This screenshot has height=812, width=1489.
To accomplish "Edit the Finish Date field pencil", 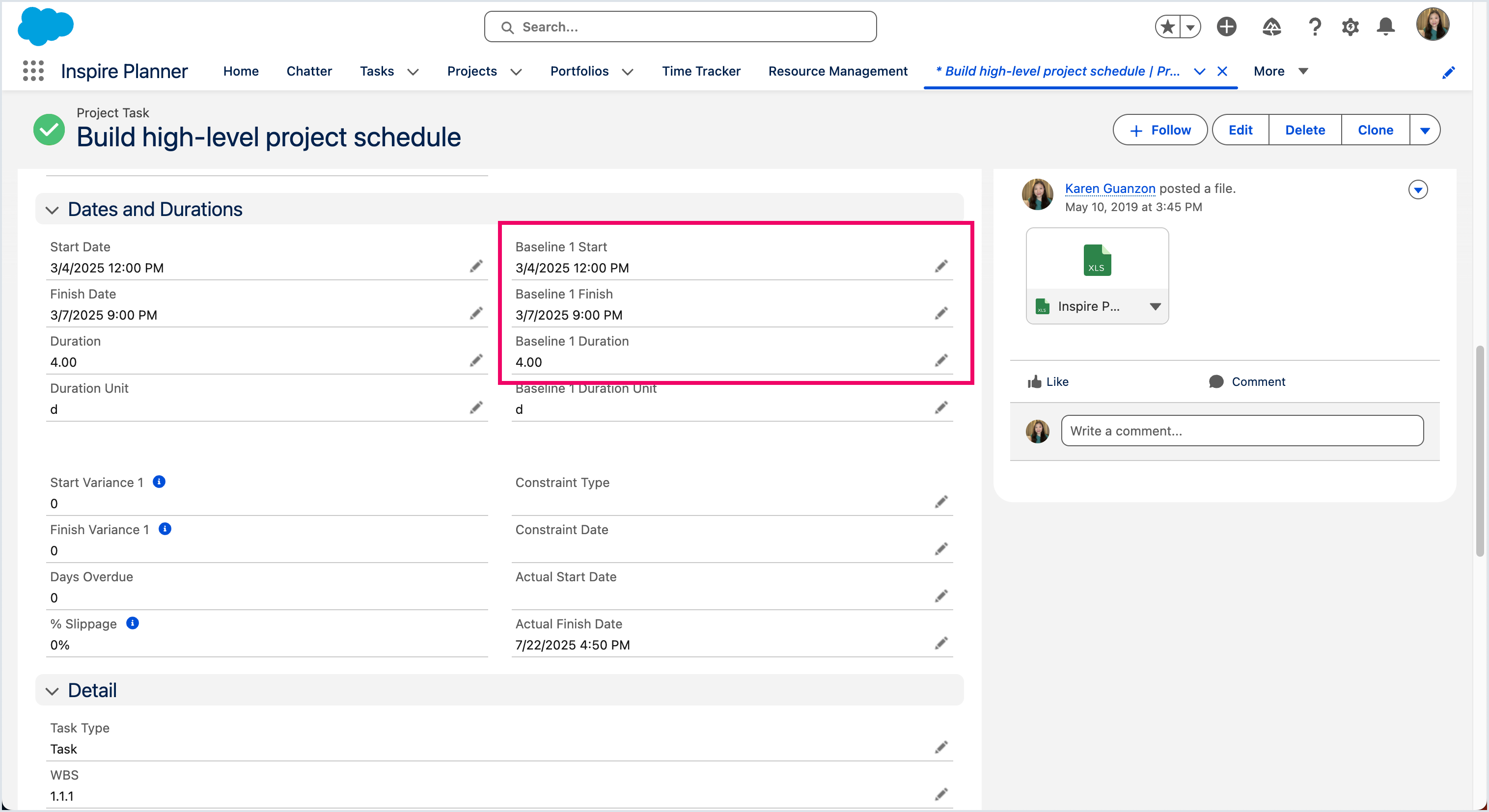I will pos(476,313).
